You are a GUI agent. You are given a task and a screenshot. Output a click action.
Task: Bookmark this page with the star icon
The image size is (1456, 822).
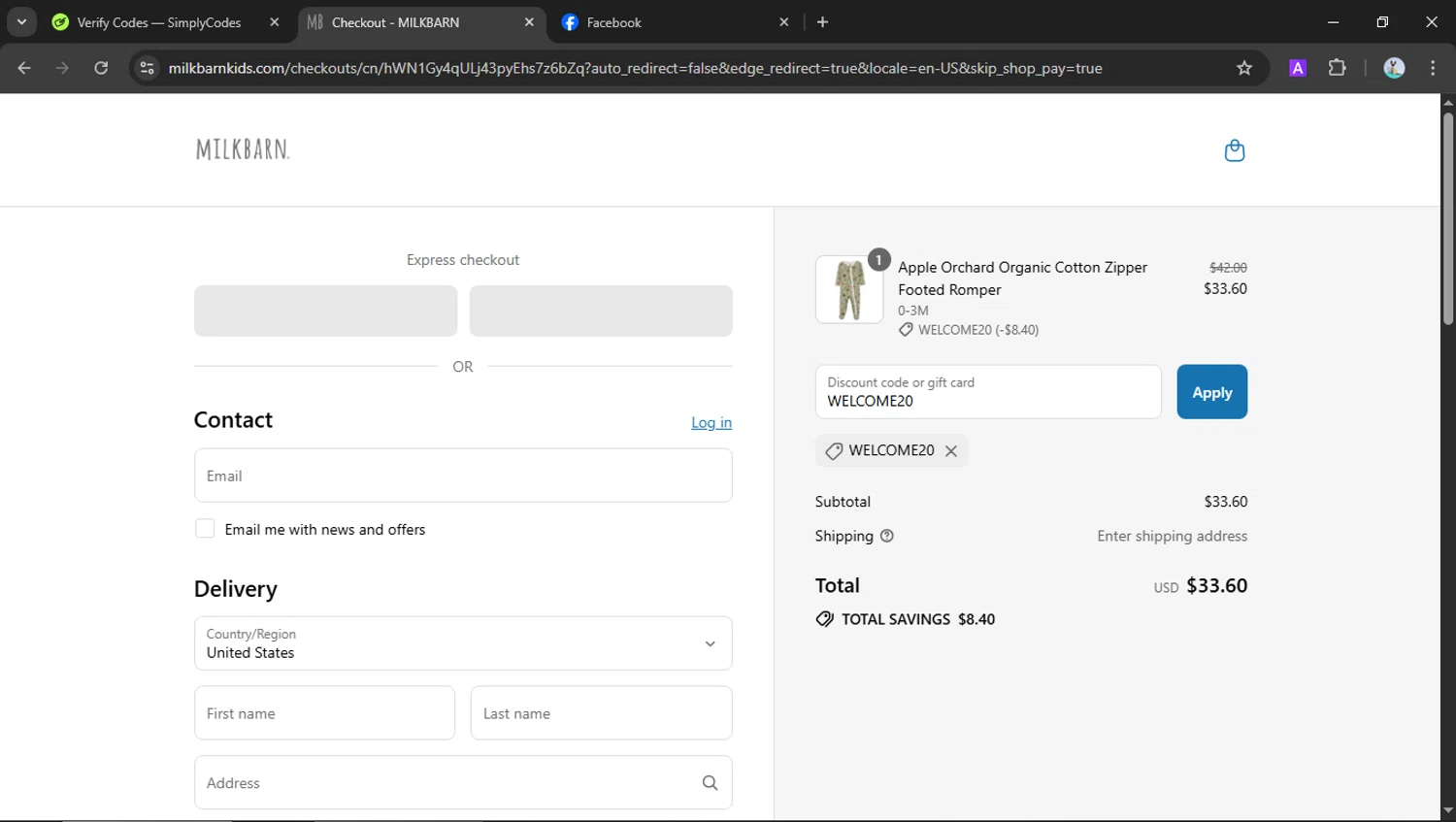coord(1244,68)
